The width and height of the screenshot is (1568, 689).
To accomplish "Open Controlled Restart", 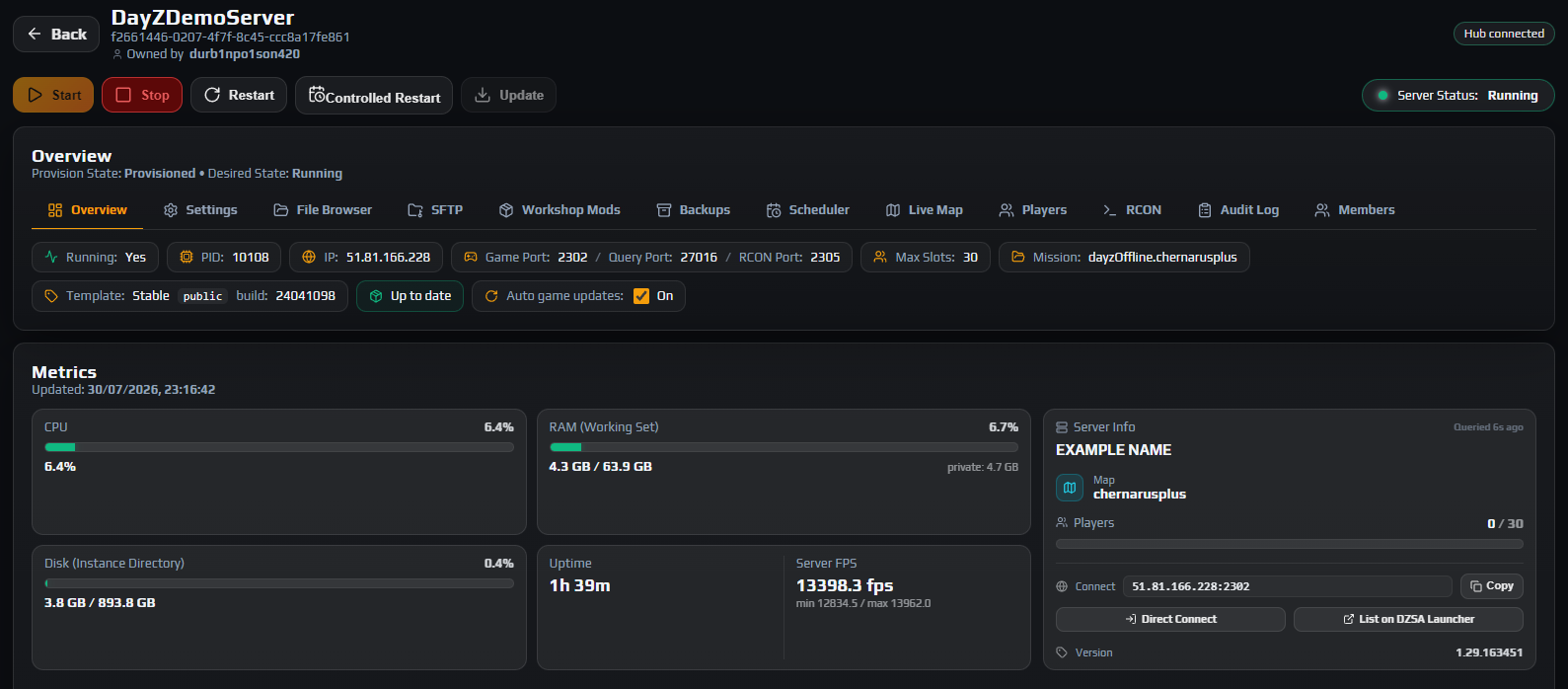I will [374, 96].
